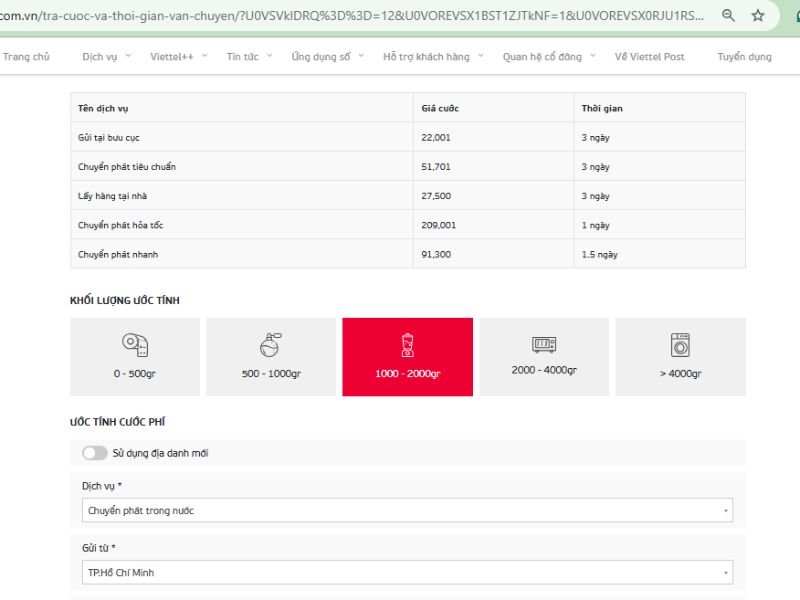Open the Gửi từ province dropdown

click(408, 572)
